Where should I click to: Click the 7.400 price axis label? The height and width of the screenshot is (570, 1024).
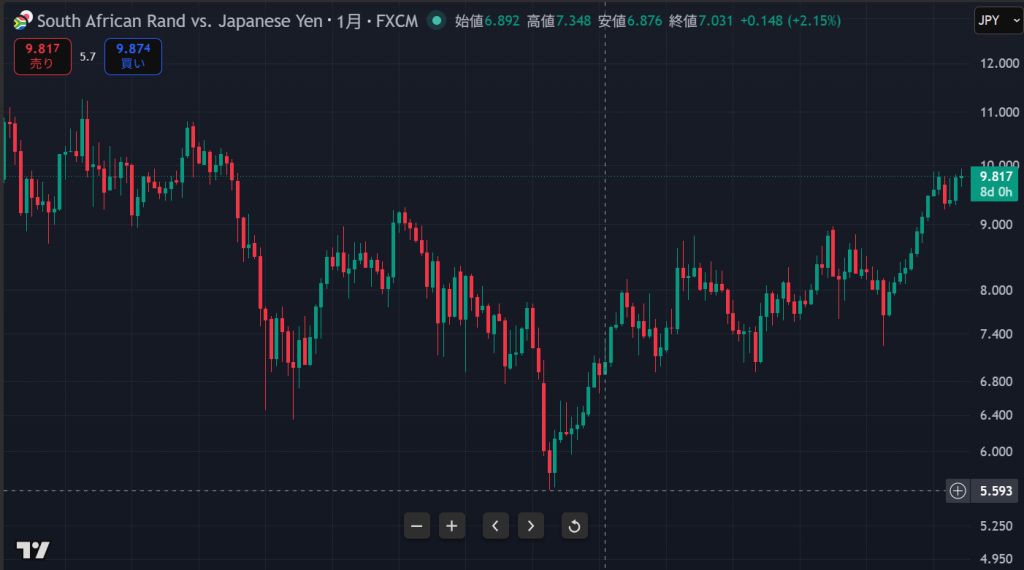996,334
